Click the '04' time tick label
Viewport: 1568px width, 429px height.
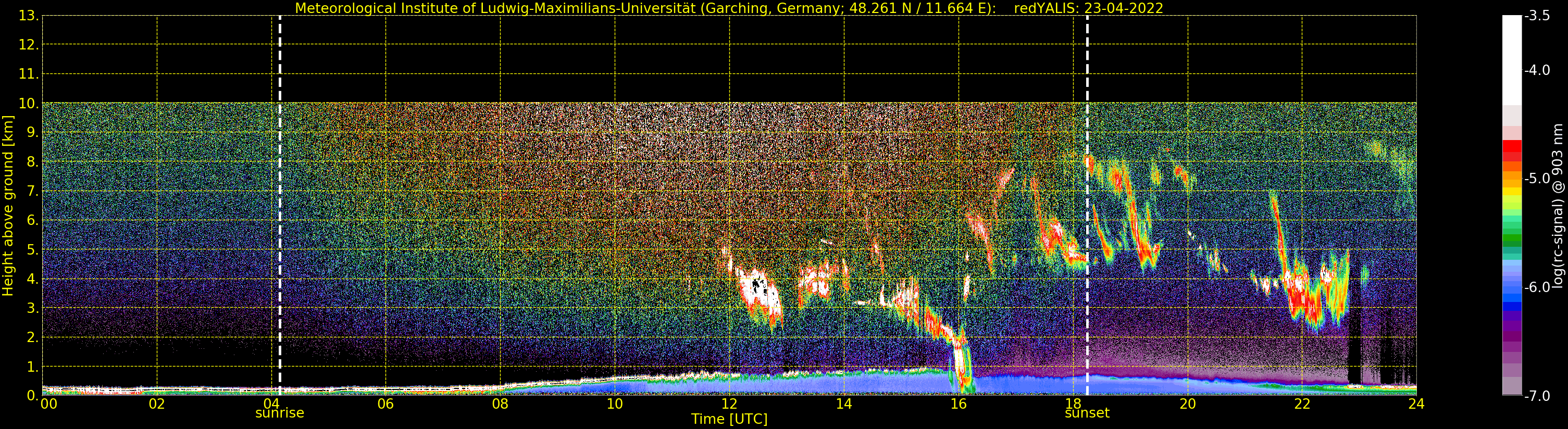click(271, 403)
